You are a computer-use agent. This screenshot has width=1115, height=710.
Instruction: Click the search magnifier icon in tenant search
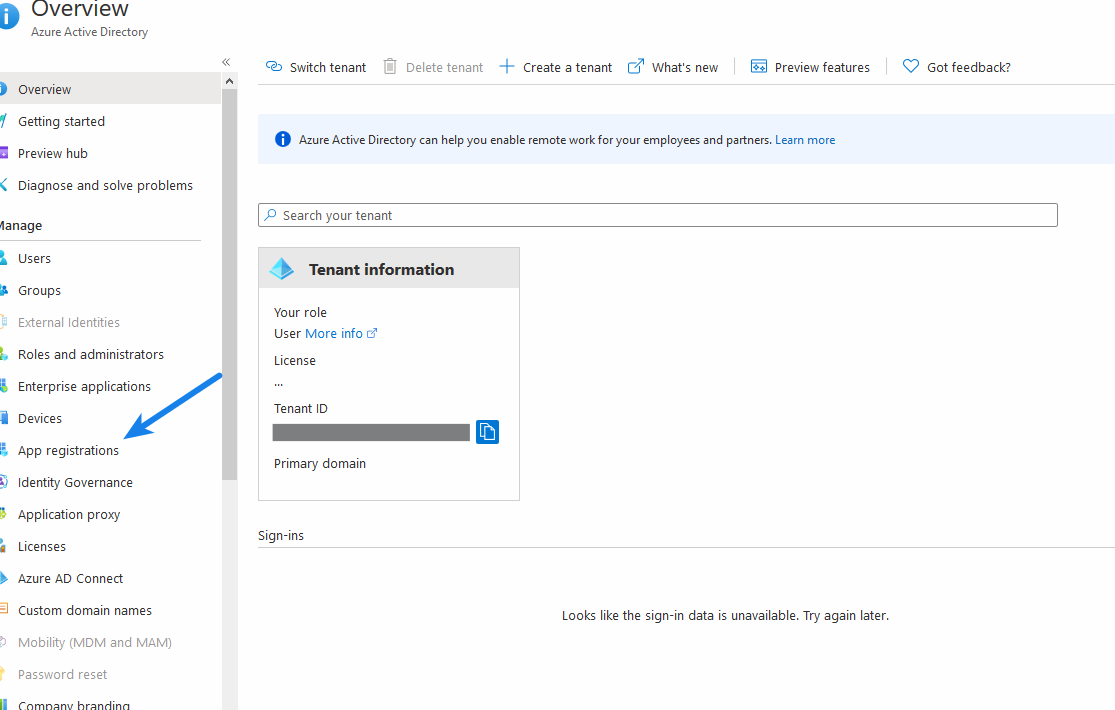pos(270,215)
